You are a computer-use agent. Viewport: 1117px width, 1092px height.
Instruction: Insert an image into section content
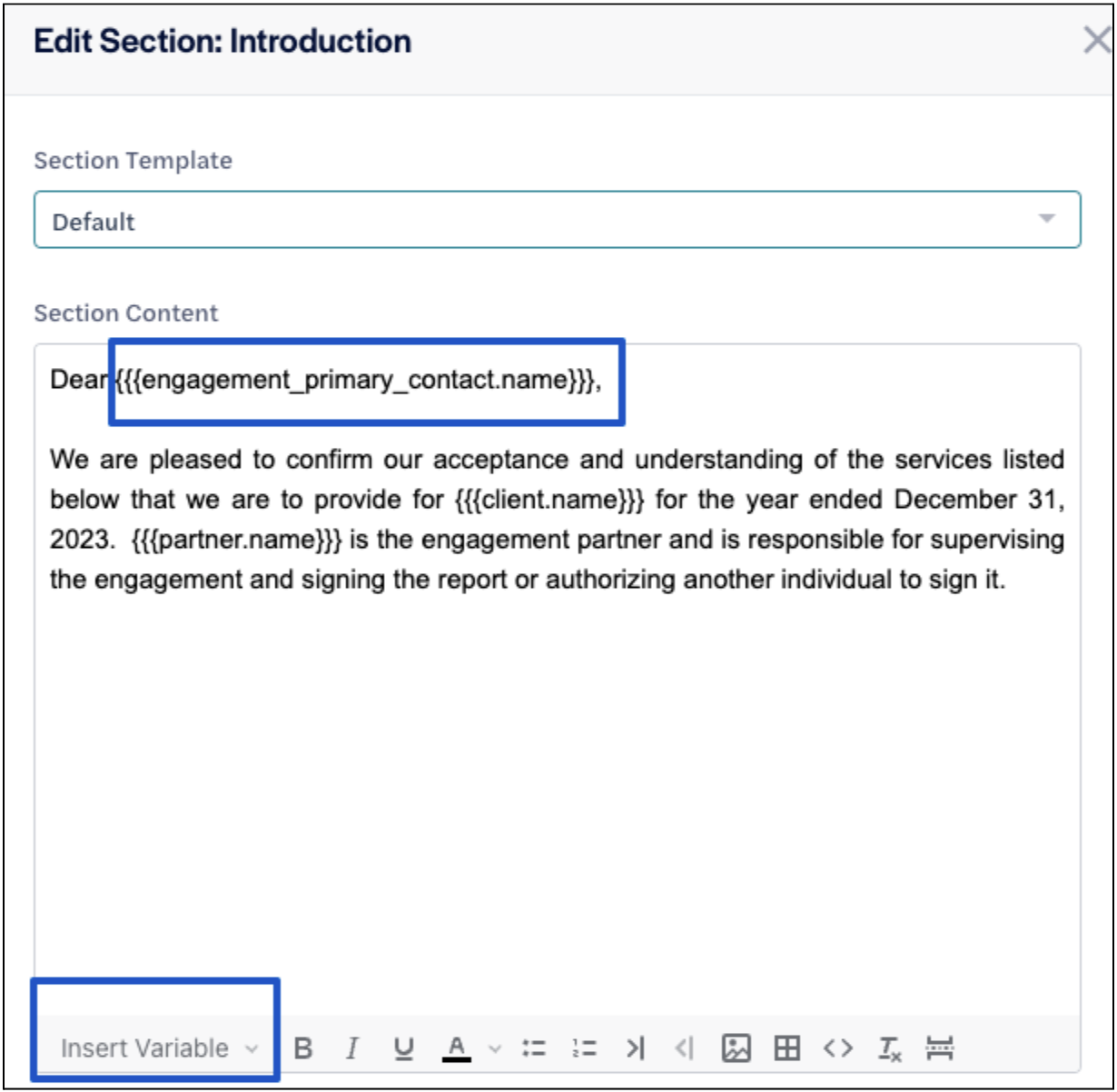pyautogui.click(x=736, y=1048)
